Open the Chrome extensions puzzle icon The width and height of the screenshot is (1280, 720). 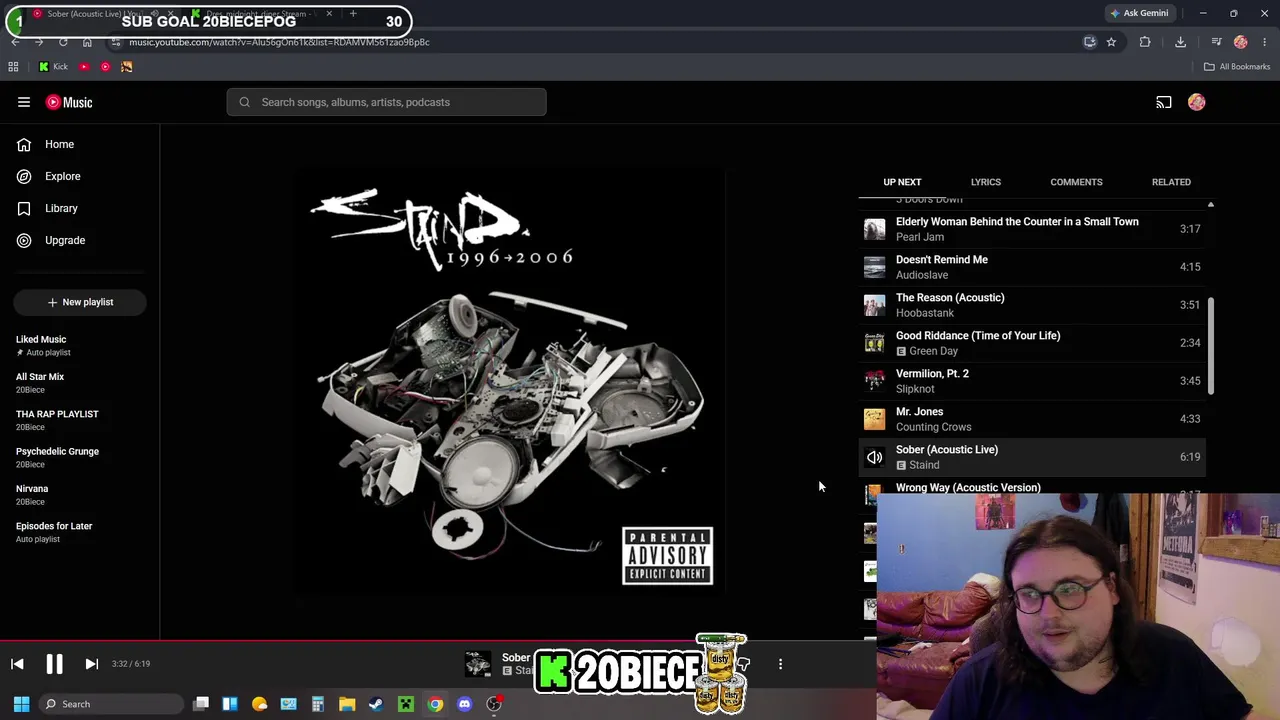coord(1145,42)
